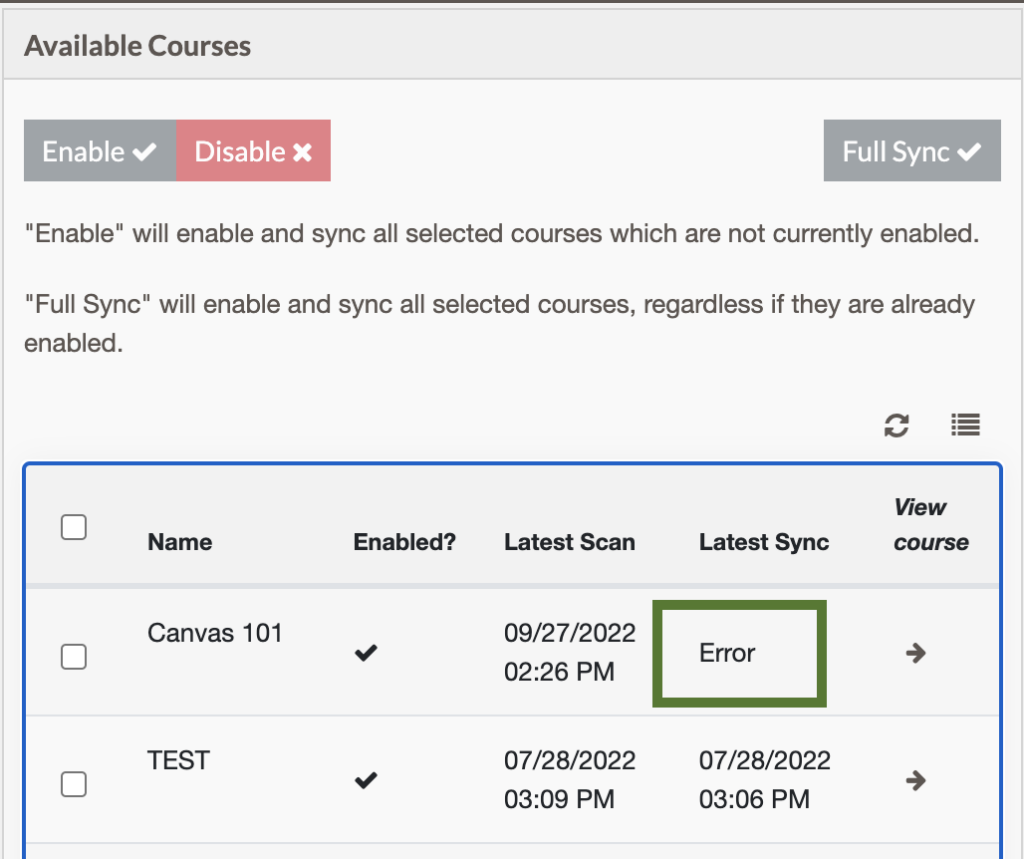Click the Enable button

[99, 151]
